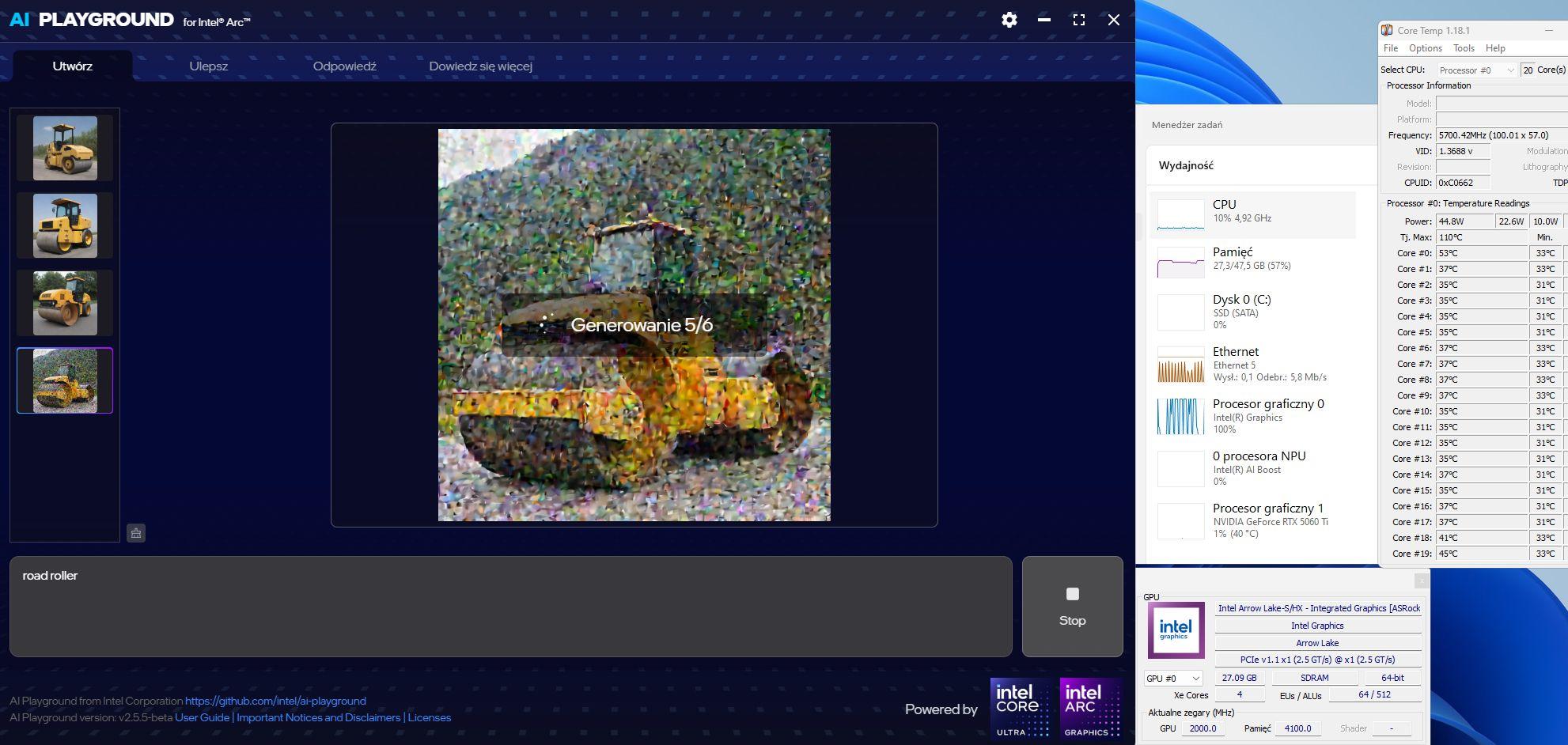Select the fourth noisy in-progress thumbnail

pyautogui.click(x=65, y=380)
